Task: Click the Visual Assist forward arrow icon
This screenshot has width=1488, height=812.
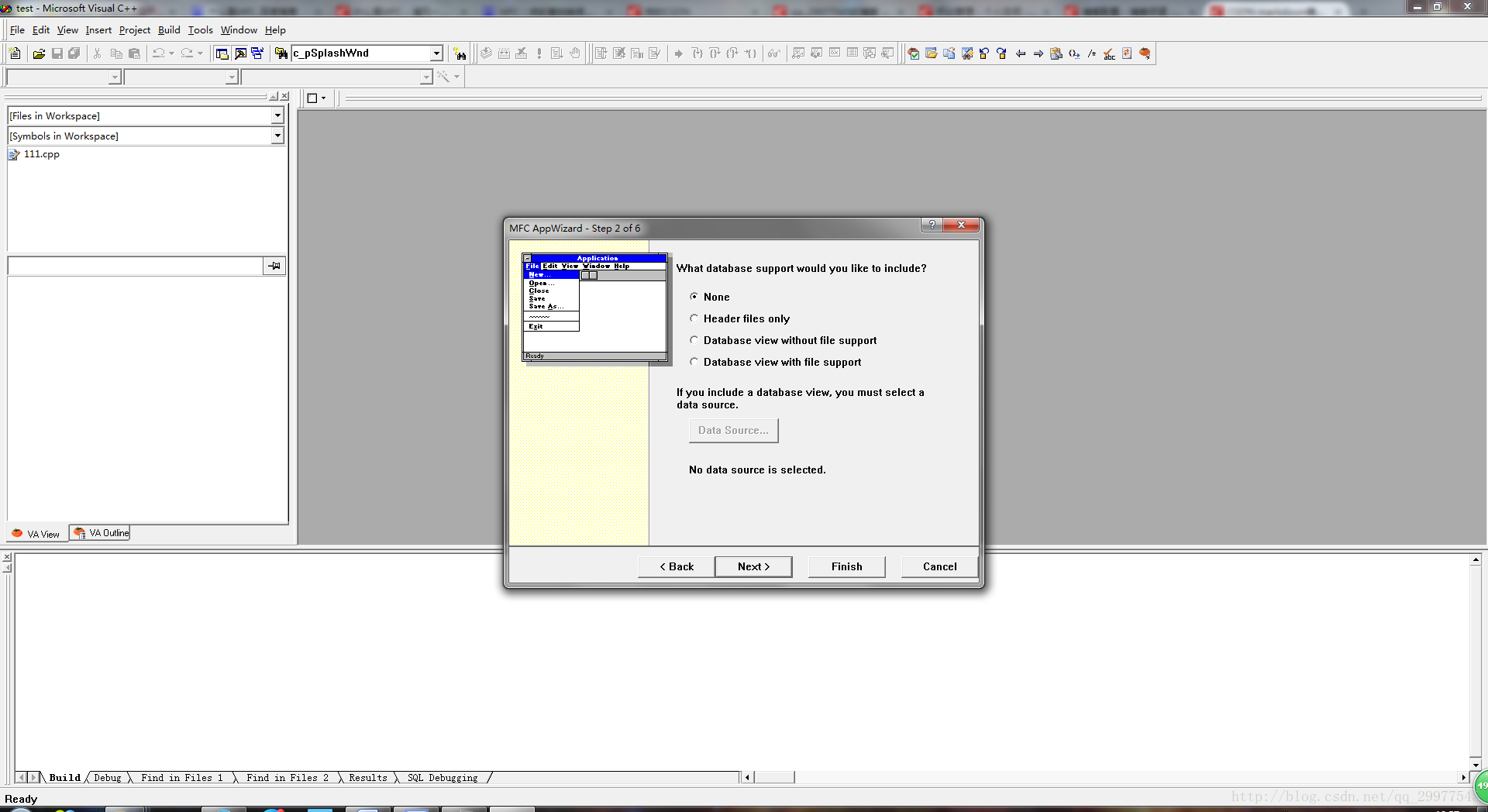Action: (x=1038, y=53)
